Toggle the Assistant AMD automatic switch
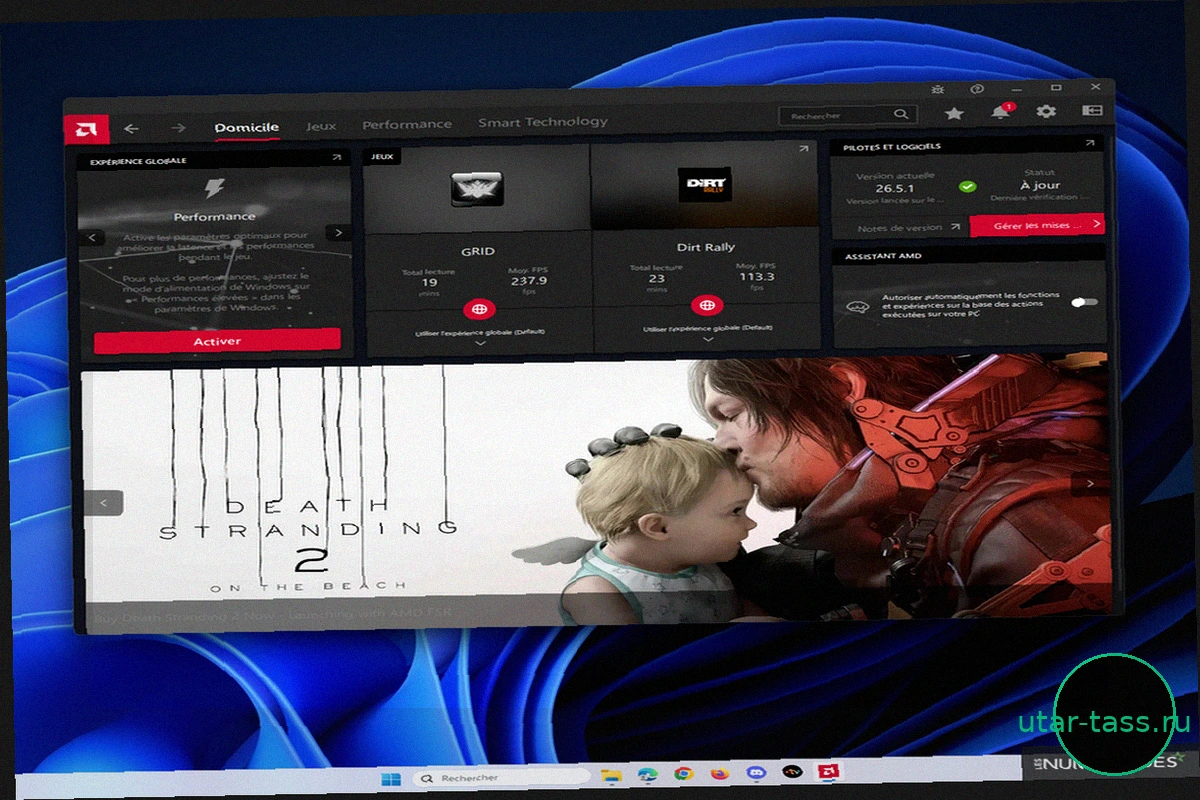1200x800 pixels. [x=1084, y=302]
